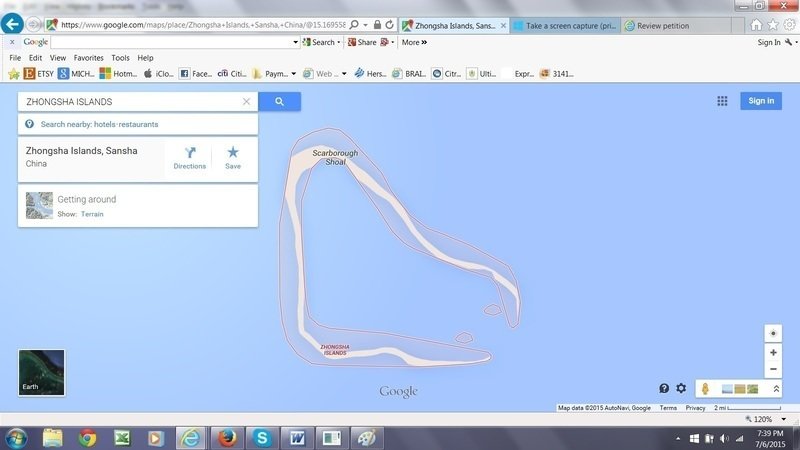Open the map help icon
The height and width of the screenshot is (450, 800).
664,388
